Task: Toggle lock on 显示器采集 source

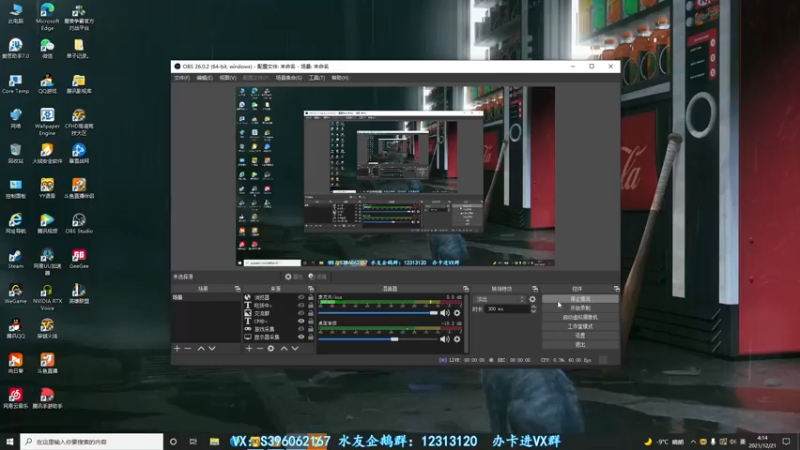Action: (x=311, y=337)
